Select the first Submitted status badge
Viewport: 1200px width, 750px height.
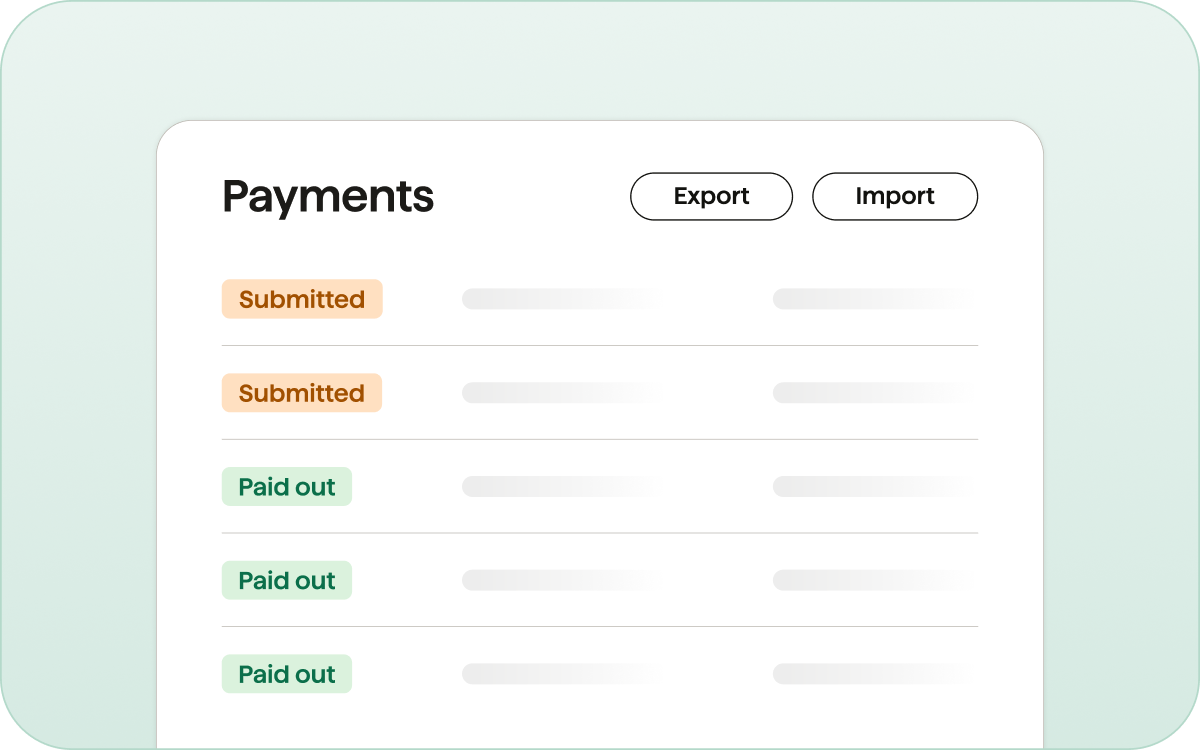click(302, 299)
